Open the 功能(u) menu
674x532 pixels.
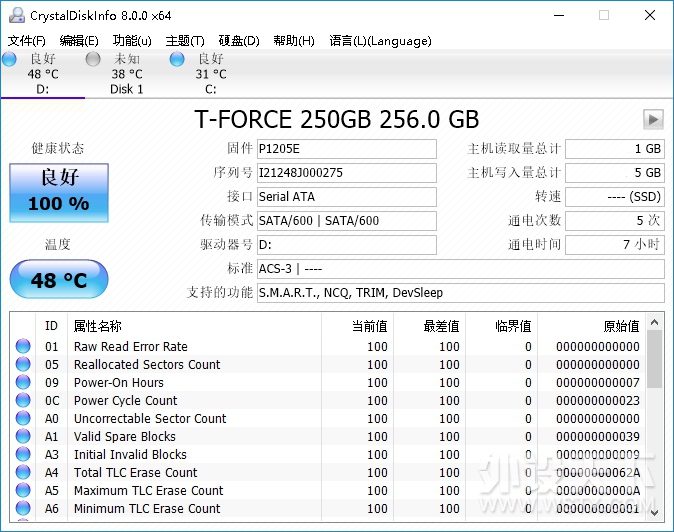tap(132, 41)
